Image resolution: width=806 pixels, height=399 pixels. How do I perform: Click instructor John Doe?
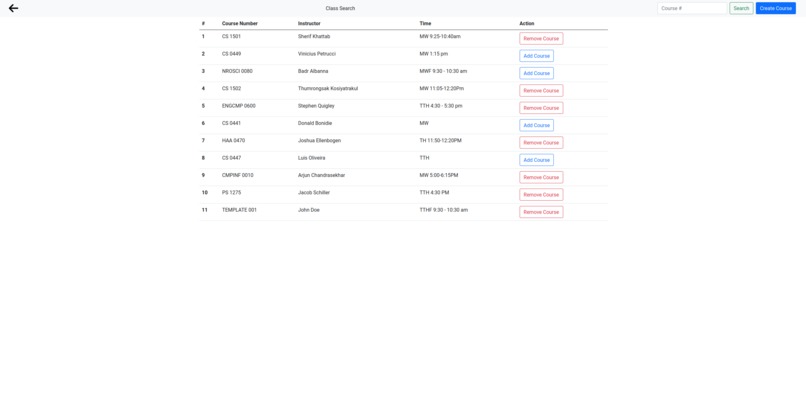coord(309,210)
